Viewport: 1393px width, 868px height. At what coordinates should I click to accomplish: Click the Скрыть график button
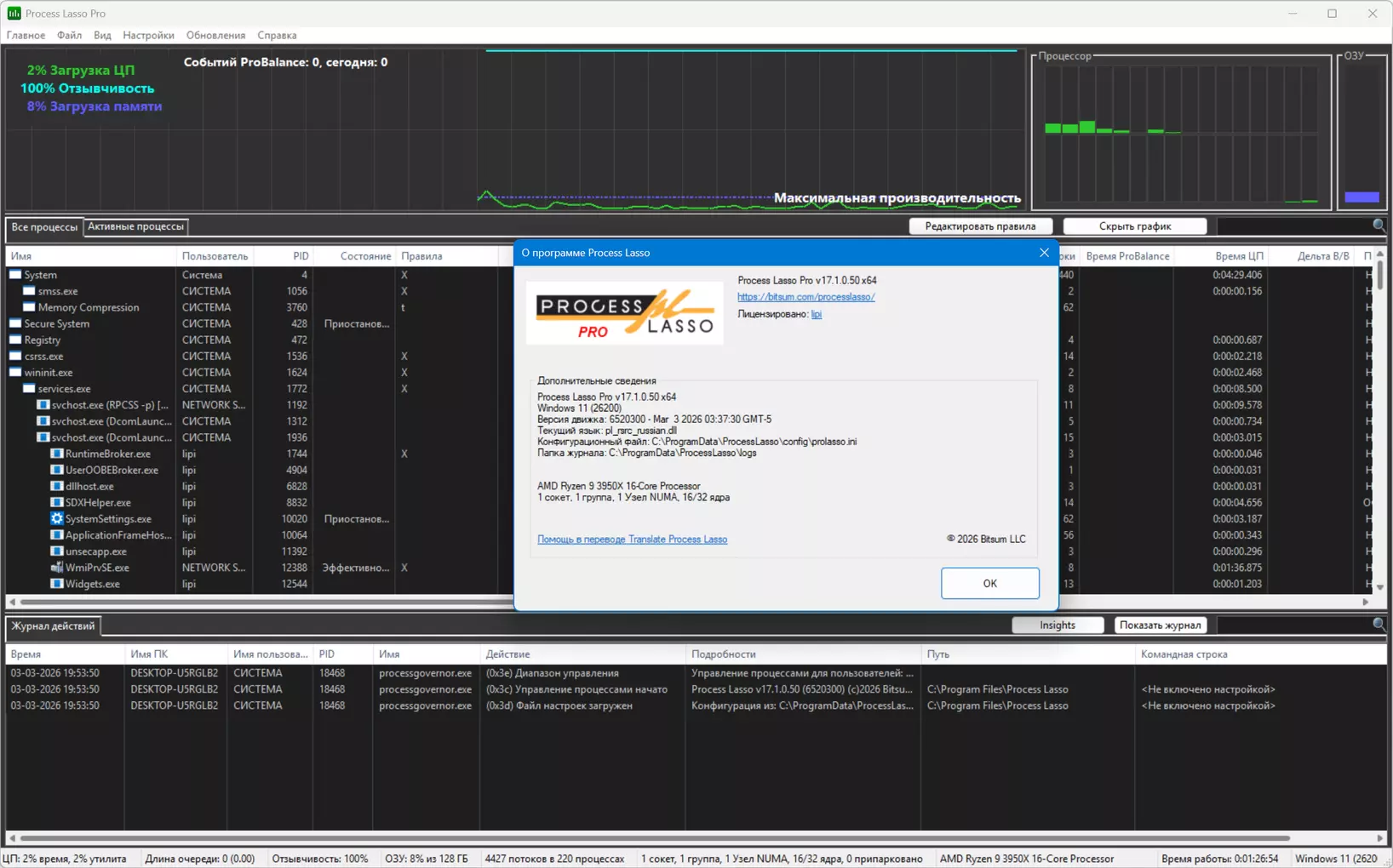(x=1134, y=226)
